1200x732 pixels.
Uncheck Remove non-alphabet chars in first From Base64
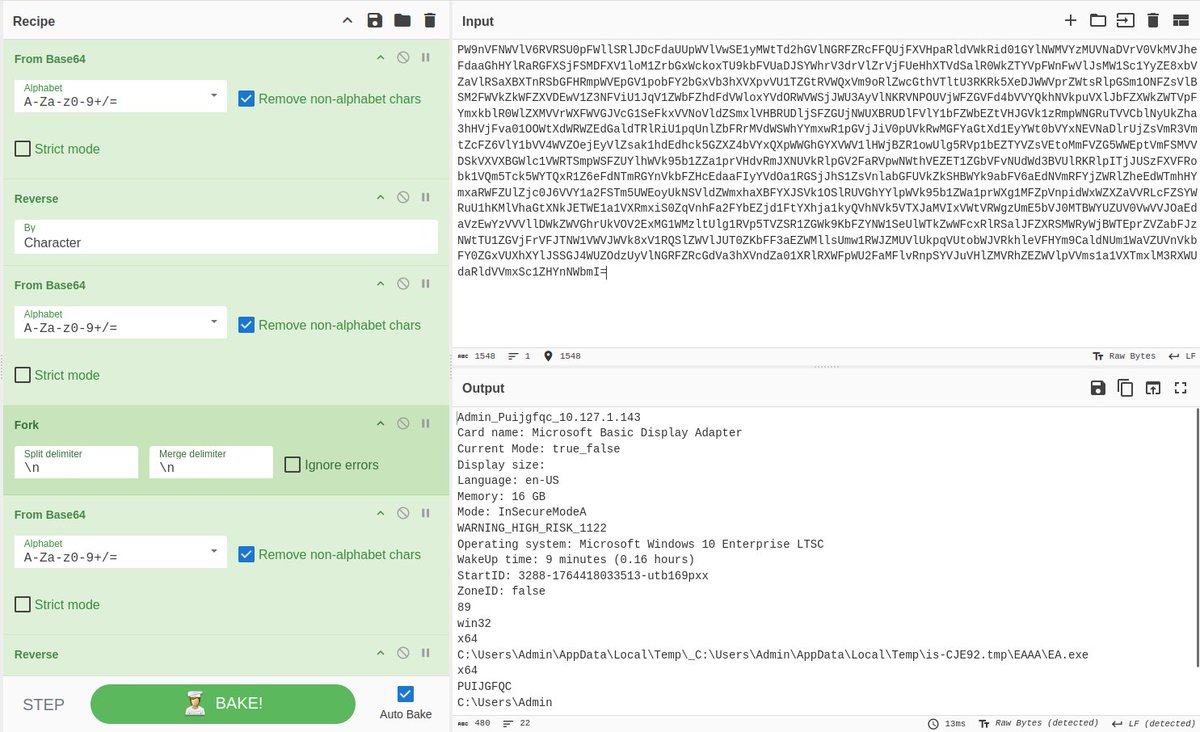tap(245, 99)
